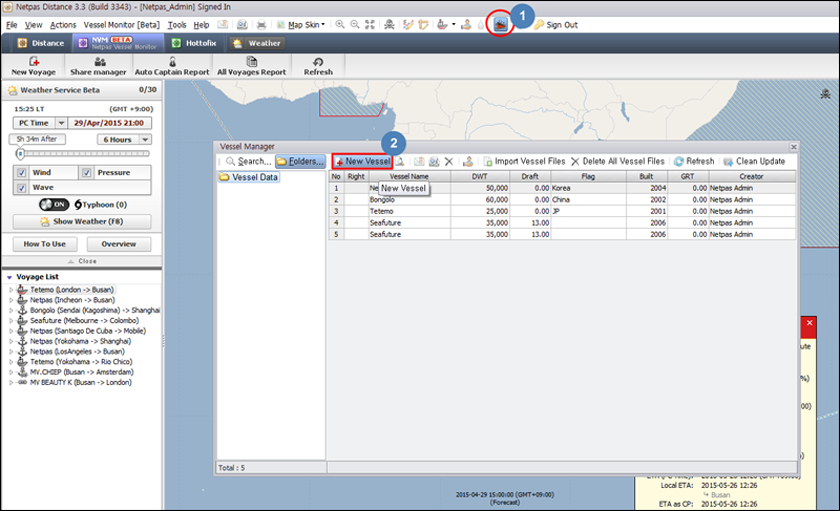
Task: Select the Tetemo vessel row
Action: 562,211
